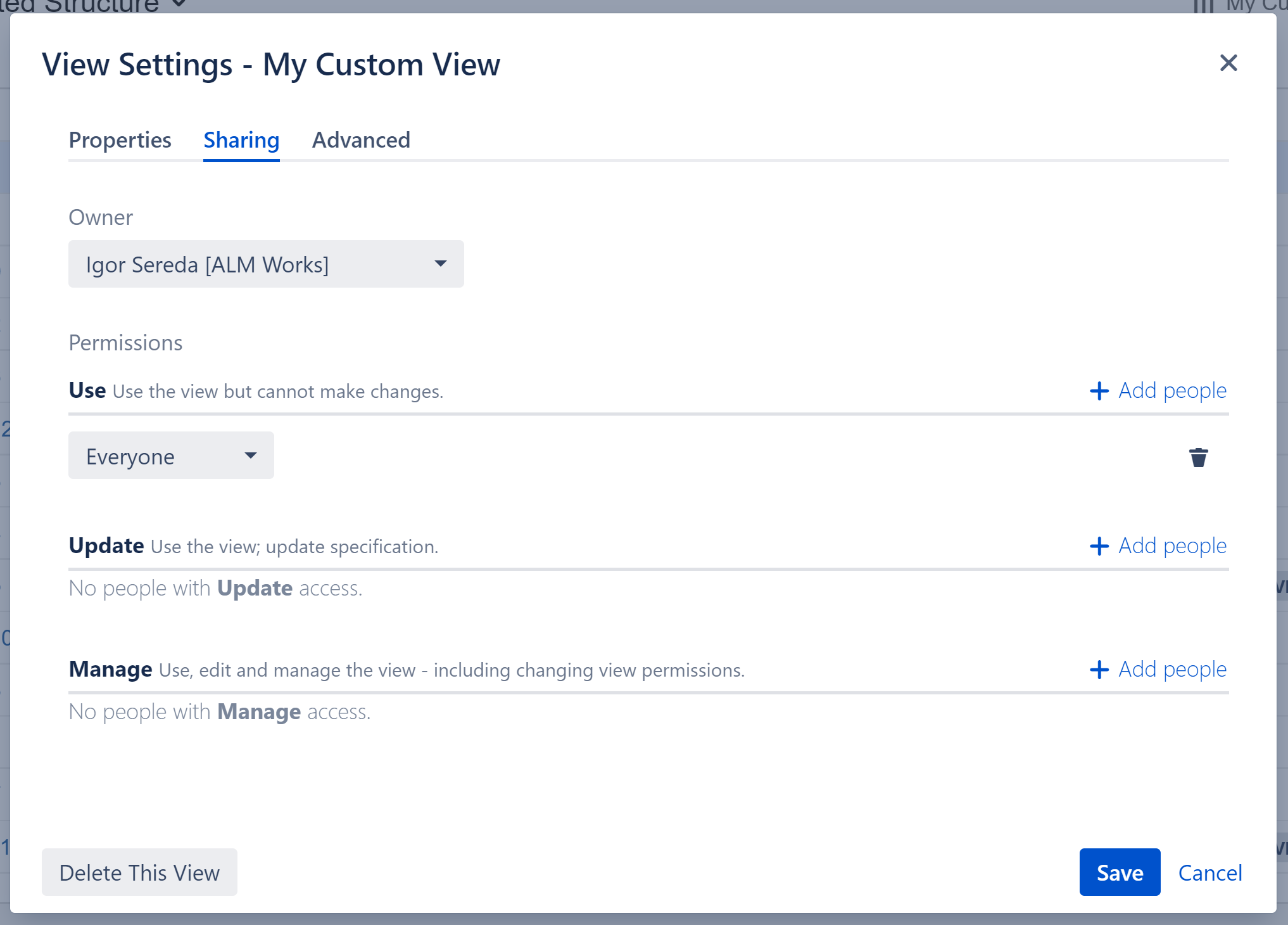Click Add people for Use permission

pos(1172,391)
